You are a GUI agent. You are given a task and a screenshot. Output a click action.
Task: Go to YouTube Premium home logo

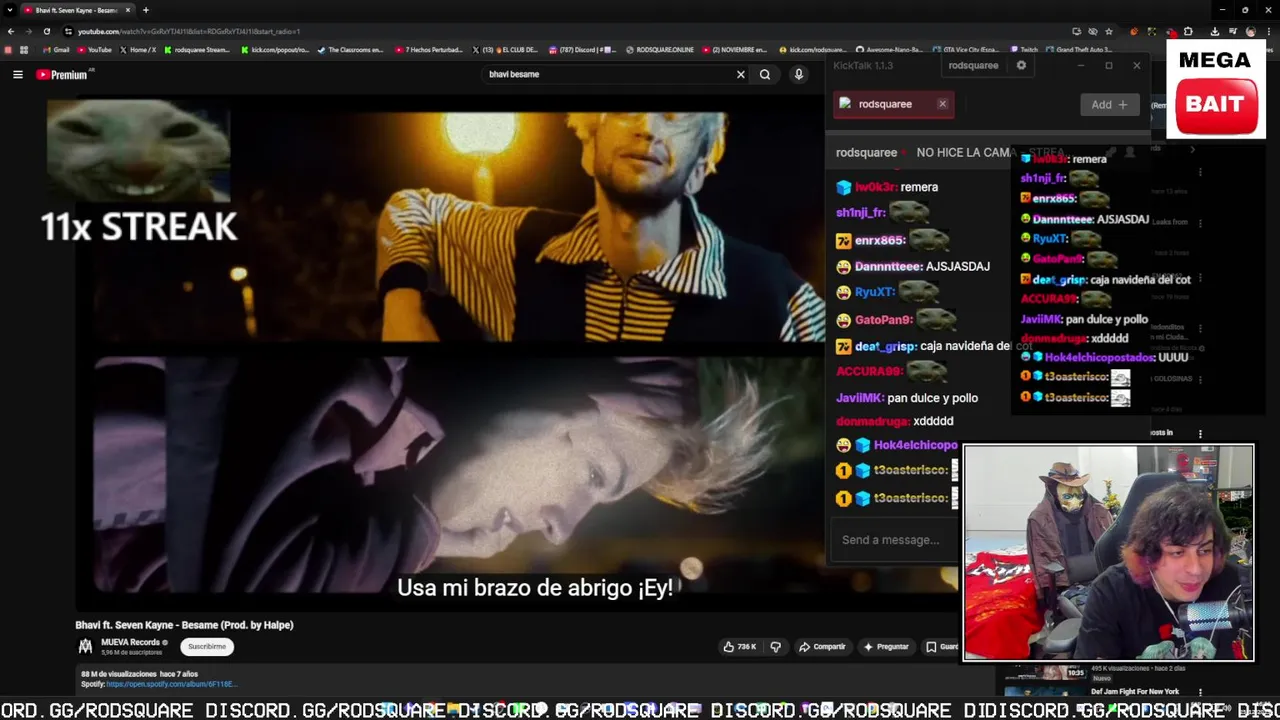63,74
